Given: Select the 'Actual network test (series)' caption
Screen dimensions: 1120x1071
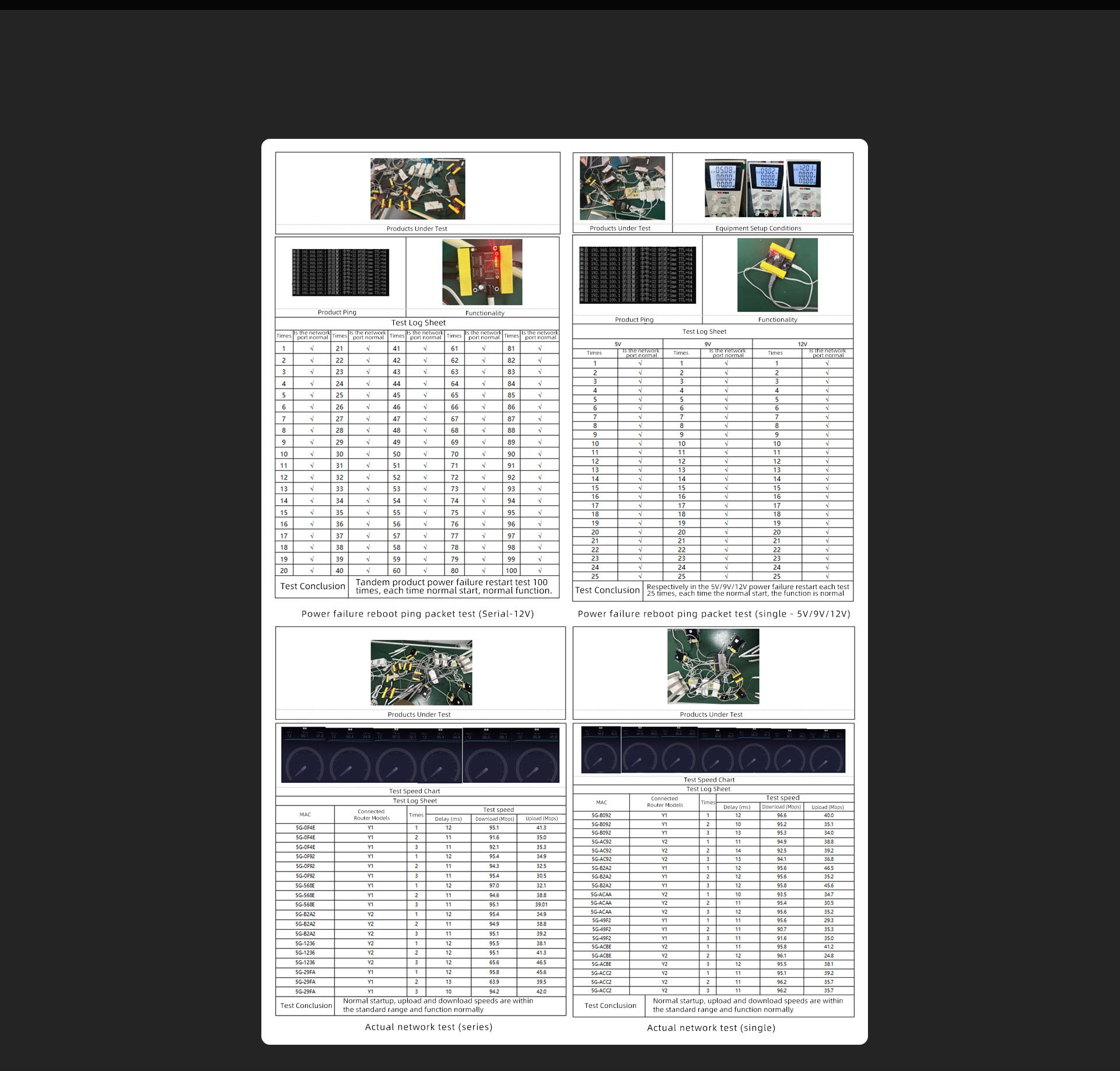Looking at the screenshot, I should 429,1027.
